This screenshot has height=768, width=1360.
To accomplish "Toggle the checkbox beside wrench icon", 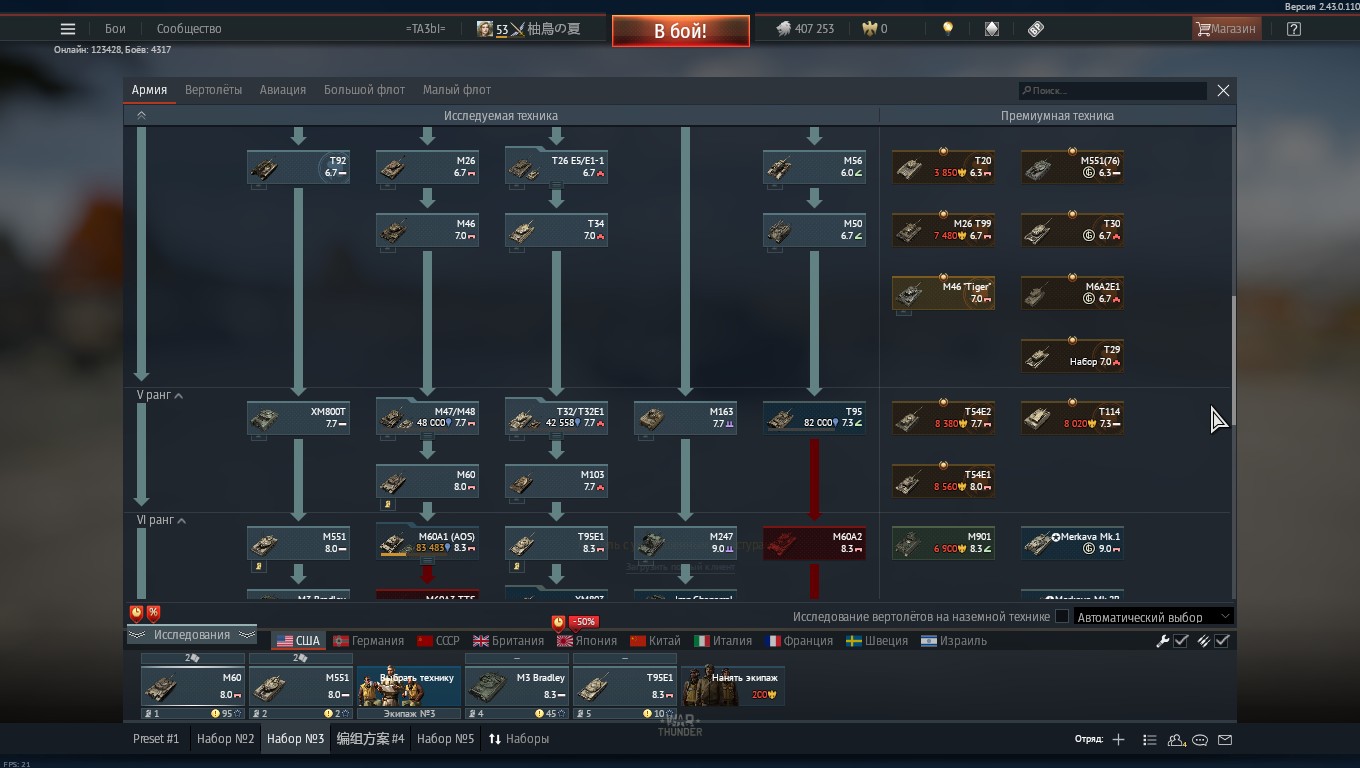I will pos(1181,641).
